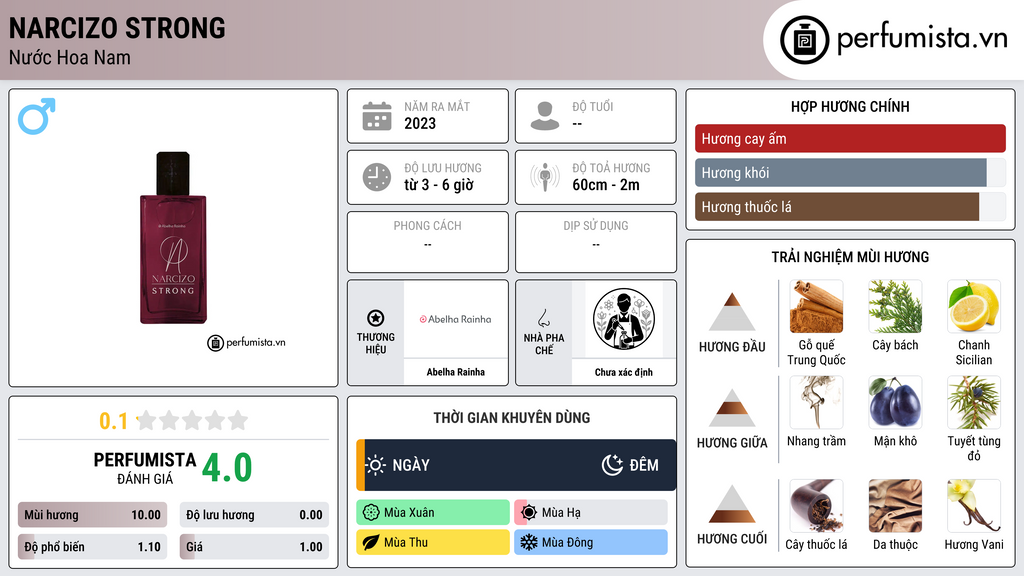Click the Mùa Hạ season bar
Image resolution: width=1024 pixels, height=576 pixels.
coord(591,513)
